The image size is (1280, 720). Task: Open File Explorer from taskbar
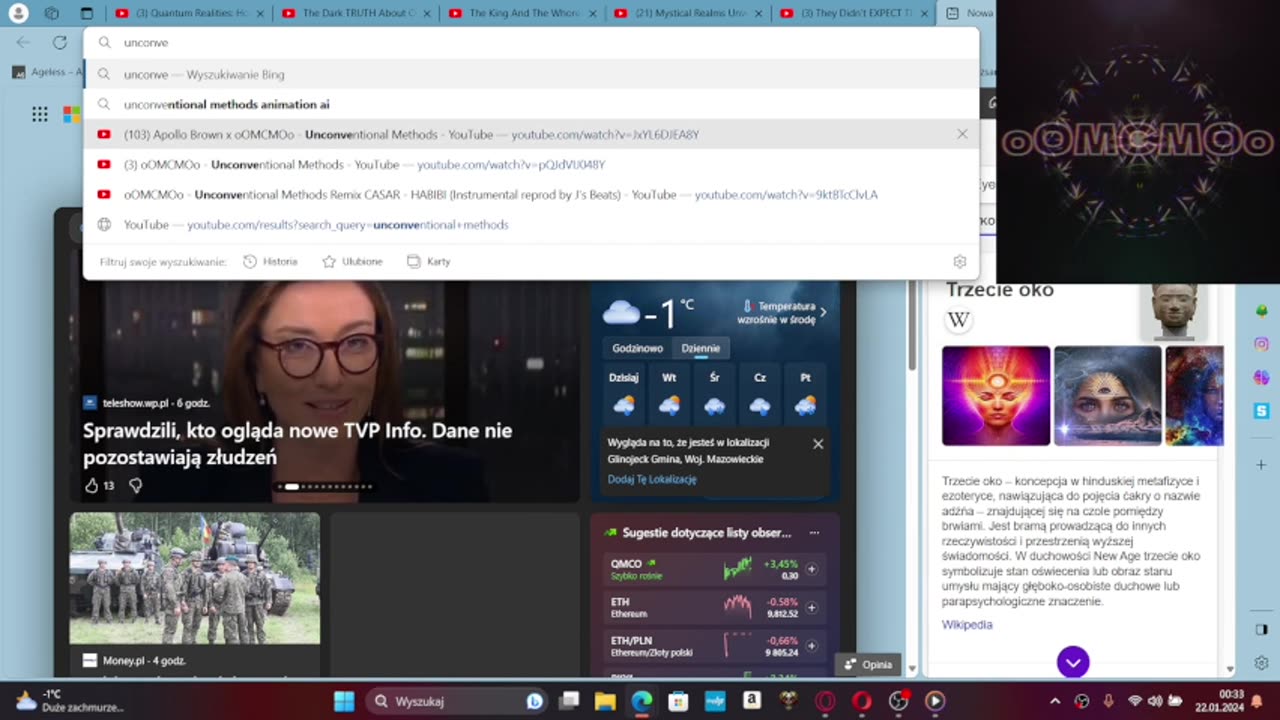pos(605,701)
